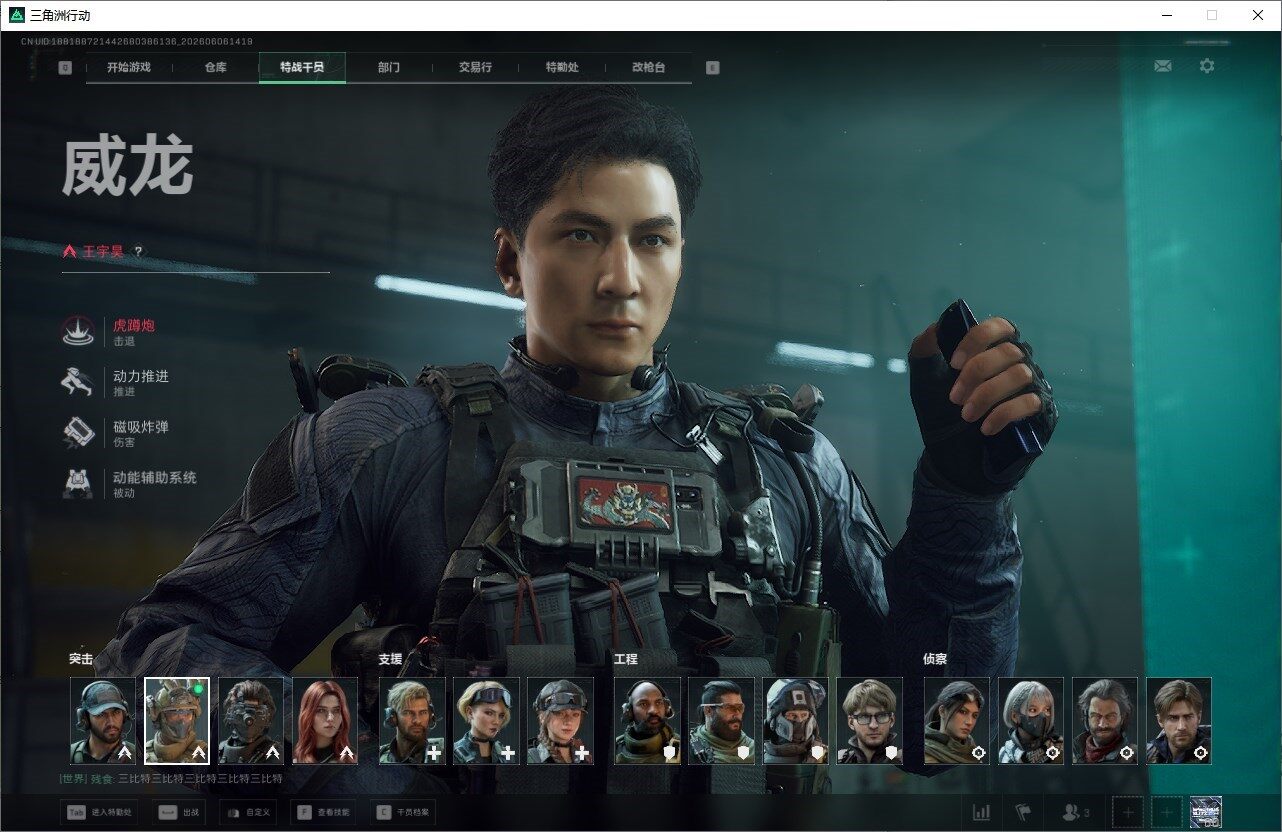Viewport: 1282px width, 832px height.
Task: Click the first empty squad slot plus
Action: (x=1128, y=812)
